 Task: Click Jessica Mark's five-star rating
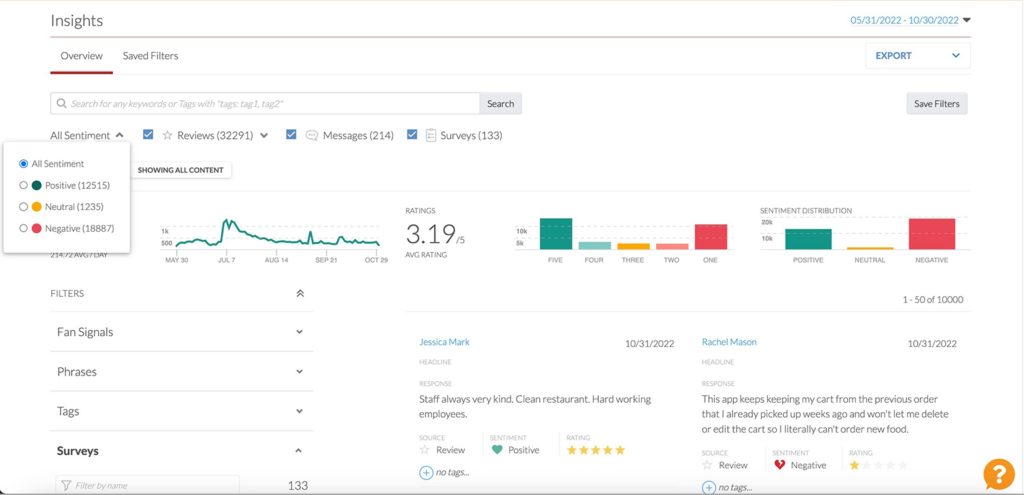[x=596, y=450]
